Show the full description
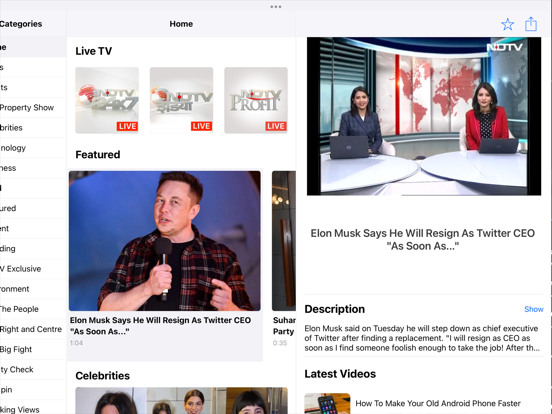 point(534,309)
